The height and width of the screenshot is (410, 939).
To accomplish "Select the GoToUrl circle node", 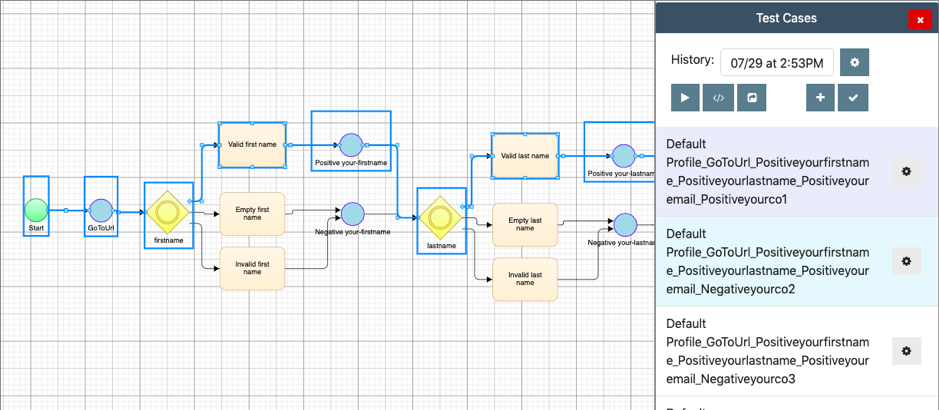I will point(101,211).
